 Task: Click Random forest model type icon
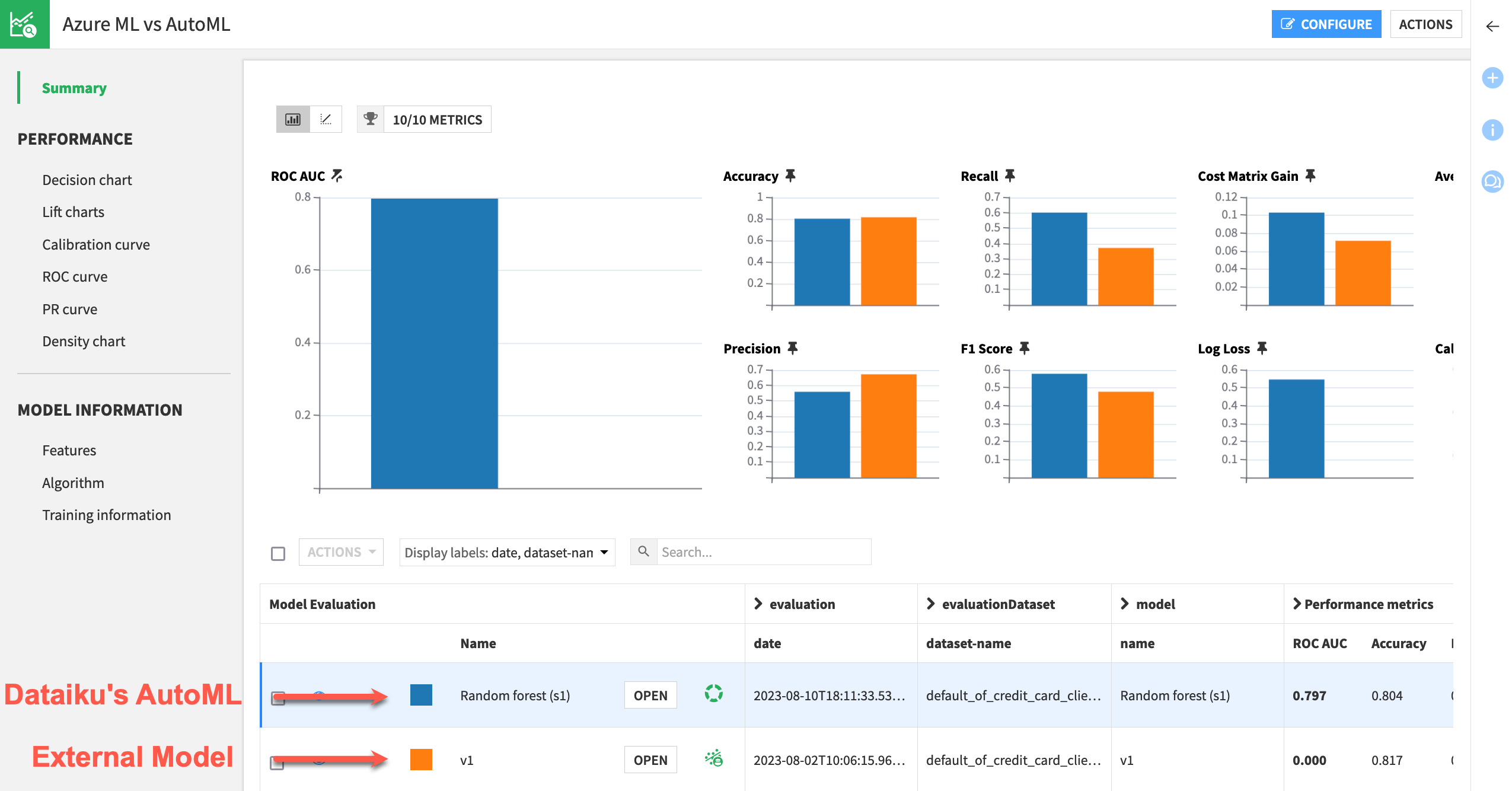[714, 693]
